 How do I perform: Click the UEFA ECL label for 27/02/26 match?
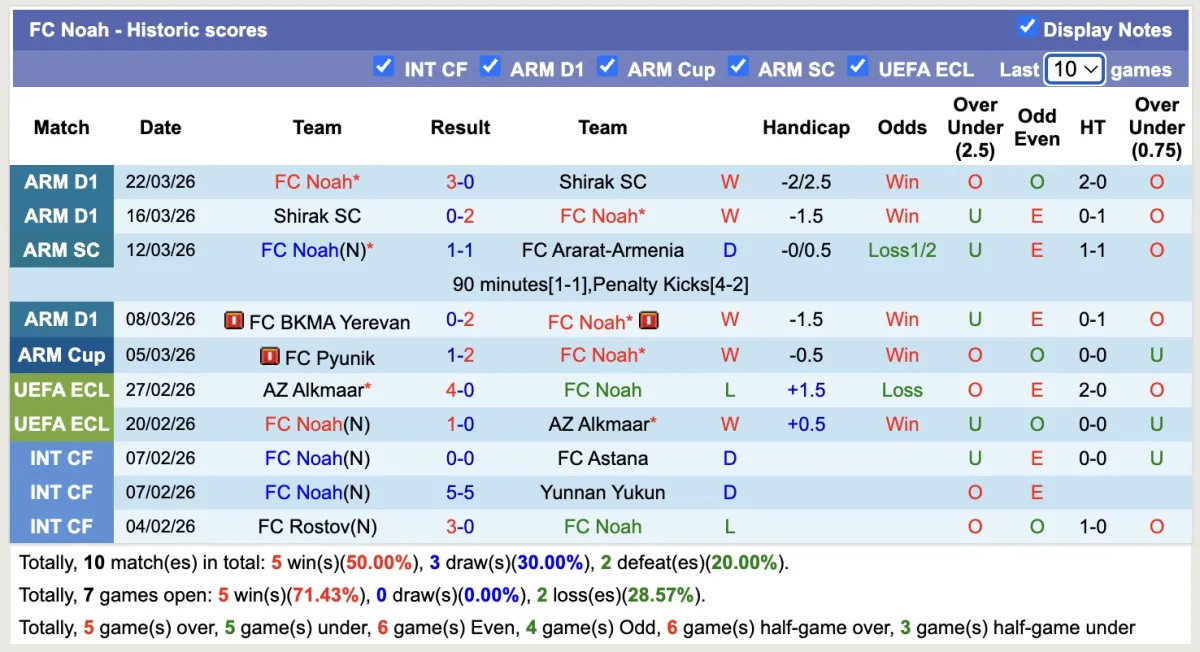[x=61, y=390]
